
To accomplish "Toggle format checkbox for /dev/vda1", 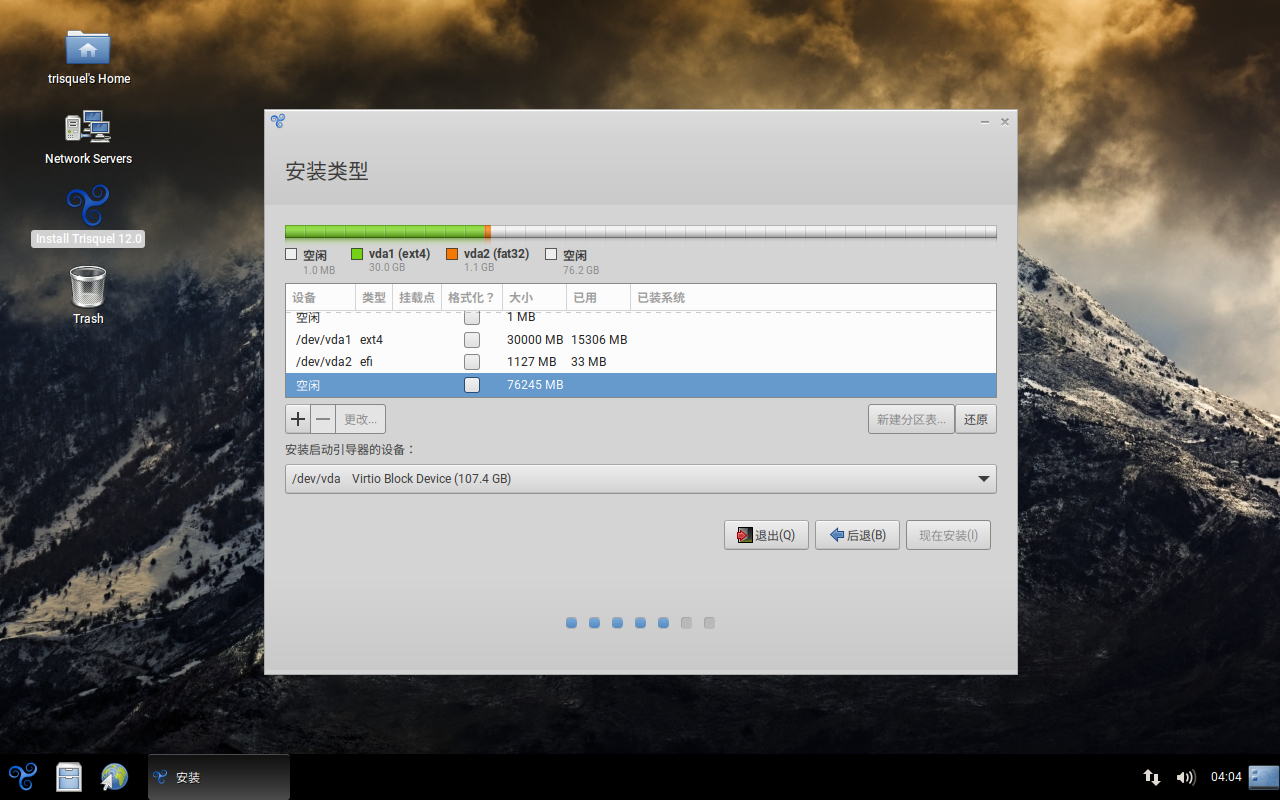I will (472, 340).
